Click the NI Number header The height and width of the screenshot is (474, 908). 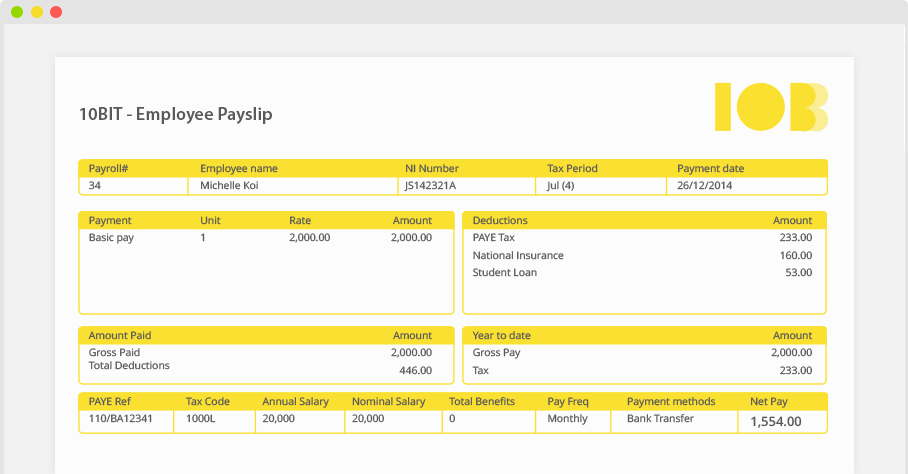pos(431,168)
